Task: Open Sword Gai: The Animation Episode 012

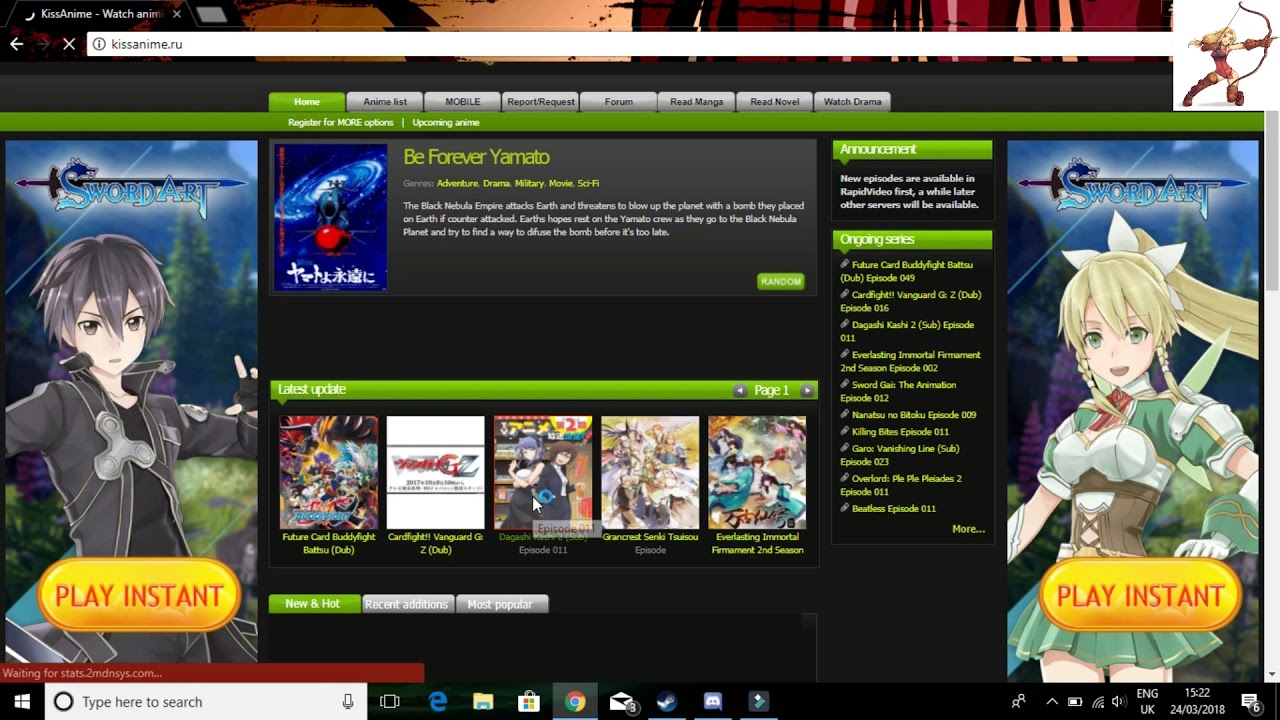Action: pyautogui.click(x=898, y=391)
